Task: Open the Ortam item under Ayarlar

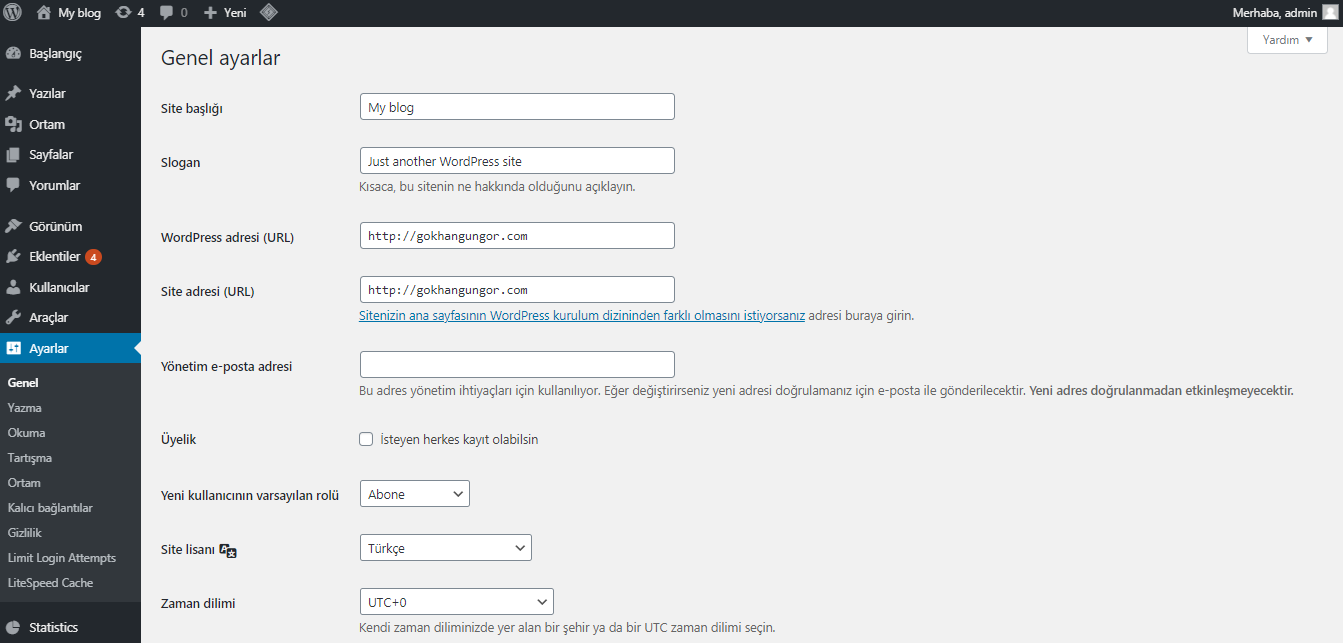Action: point(24,483)
